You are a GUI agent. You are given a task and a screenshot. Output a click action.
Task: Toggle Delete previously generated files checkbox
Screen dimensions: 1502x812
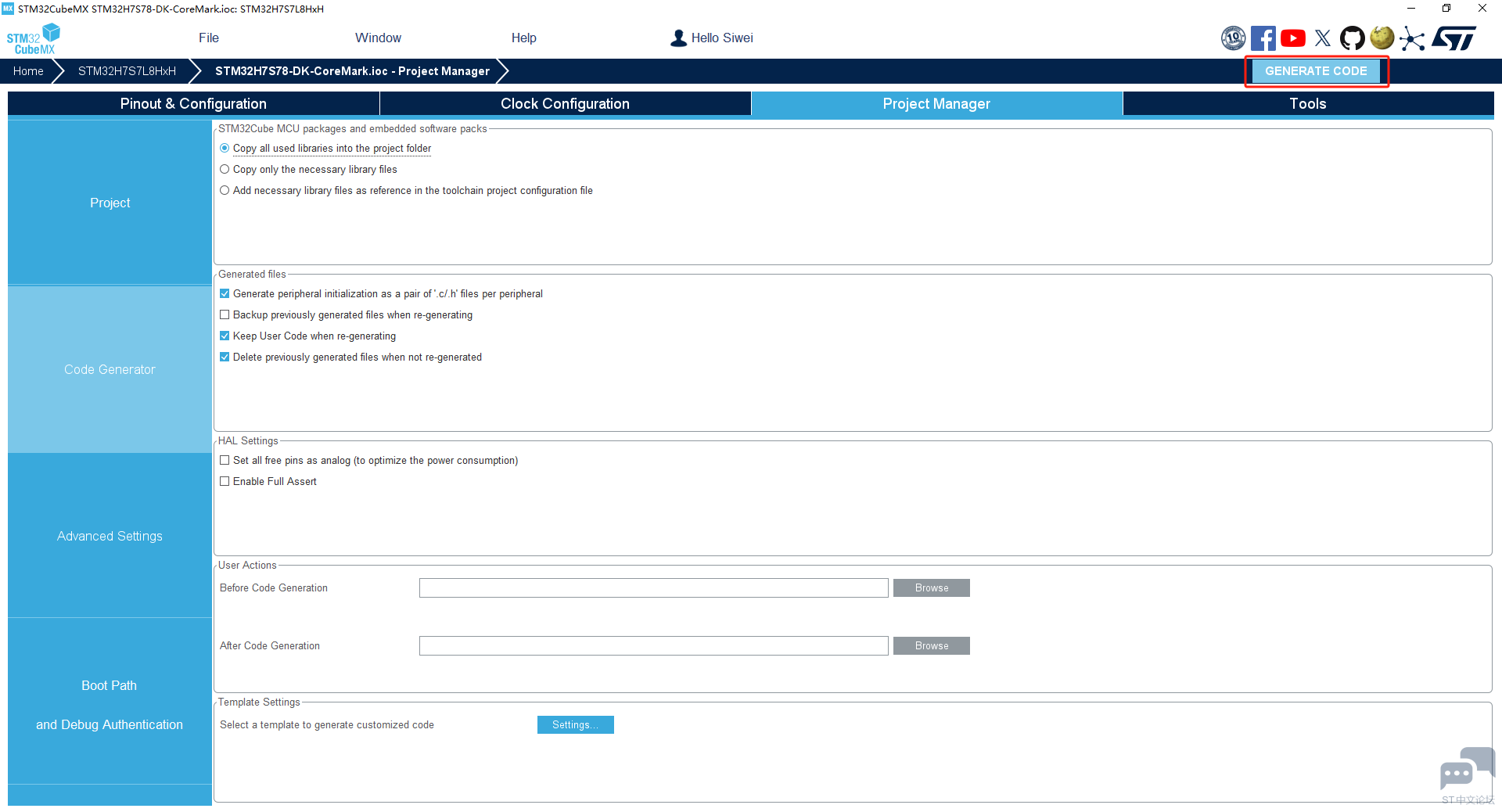point(225,357)
